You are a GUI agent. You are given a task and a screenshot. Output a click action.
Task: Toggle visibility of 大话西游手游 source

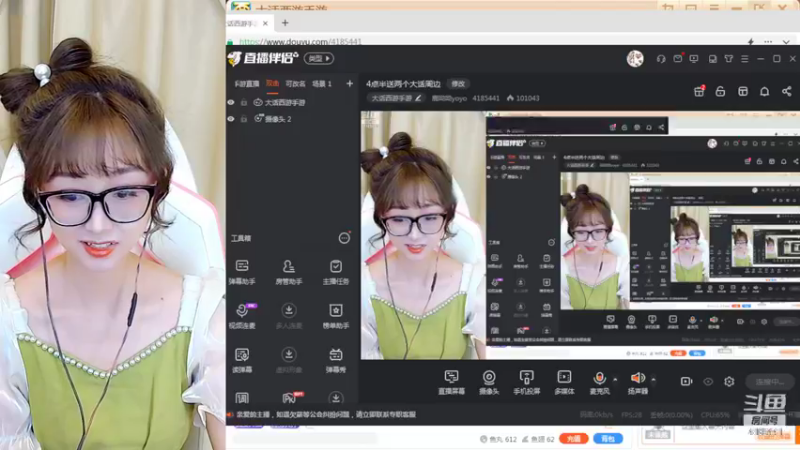(x=231, y=103)
